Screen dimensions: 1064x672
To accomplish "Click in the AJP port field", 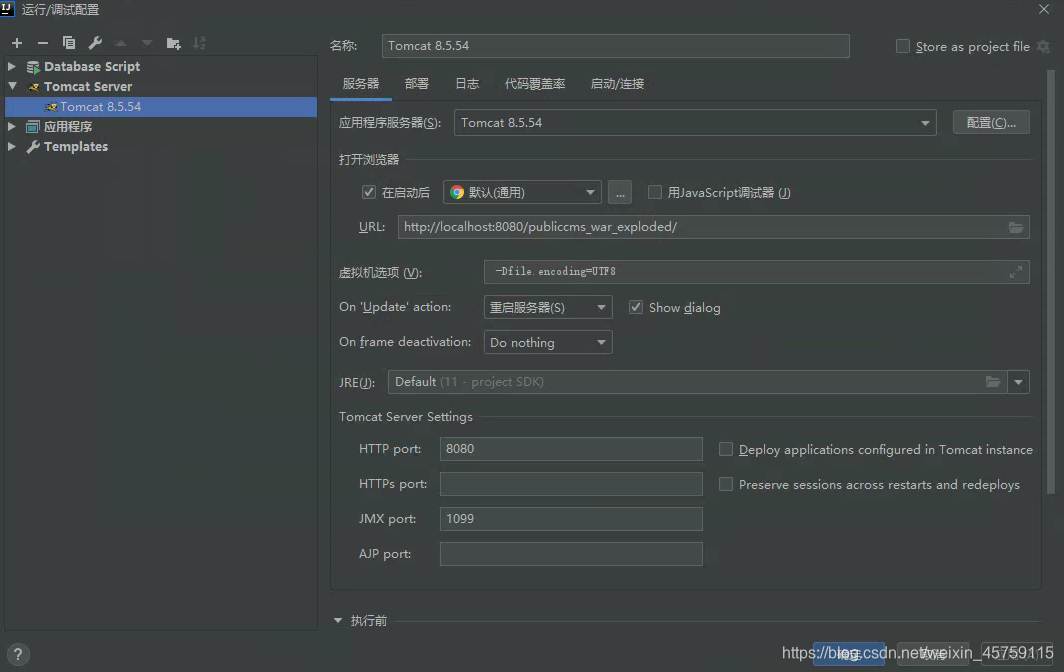I will coord(571,554).
